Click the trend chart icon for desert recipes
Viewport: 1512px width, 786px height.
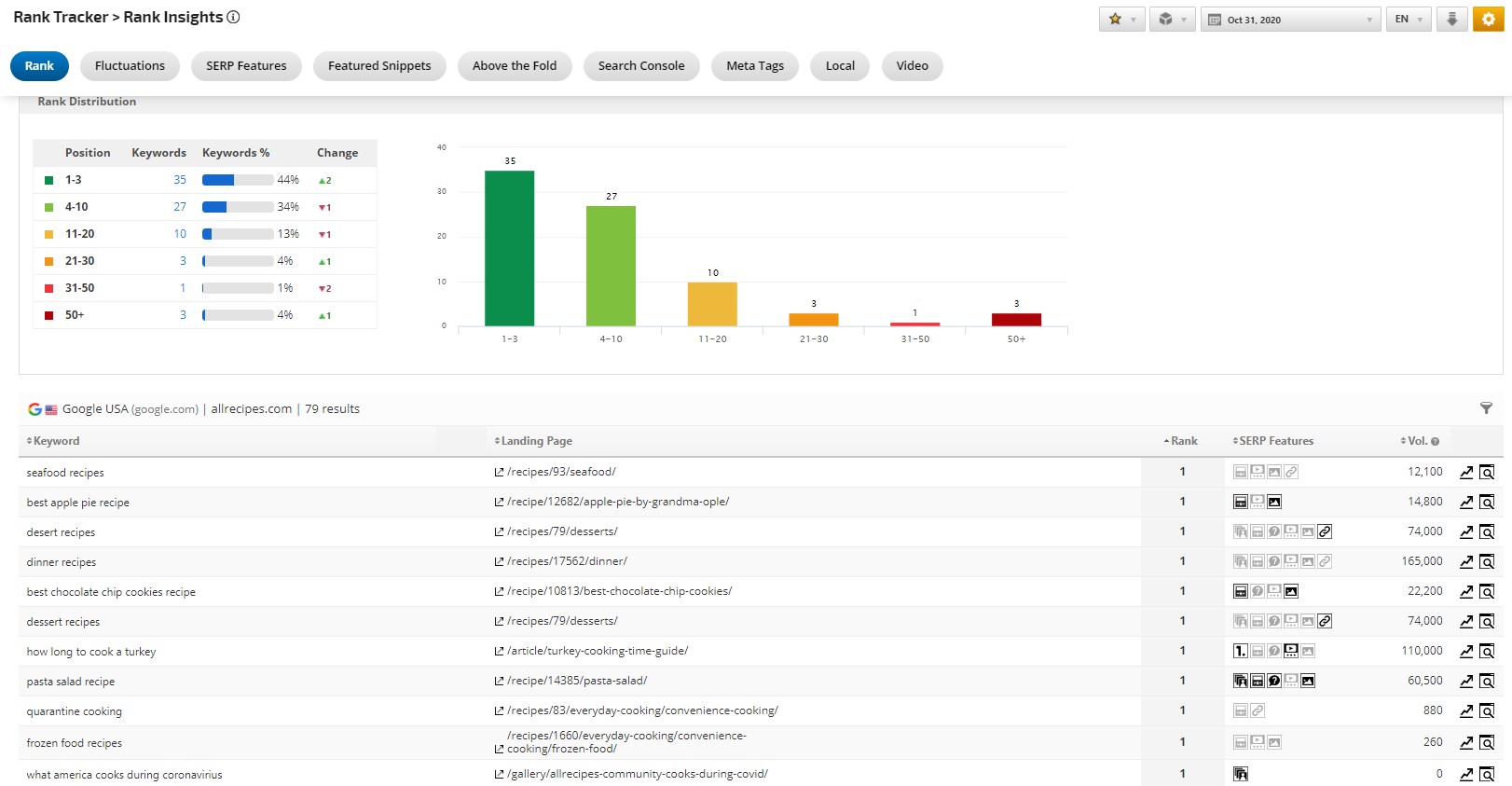pyautogui.click(x=1466, y=532)
